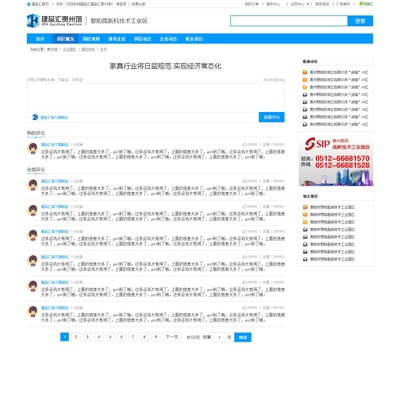Click 贵州馆 in the breadcrumb

pos(52,49)
